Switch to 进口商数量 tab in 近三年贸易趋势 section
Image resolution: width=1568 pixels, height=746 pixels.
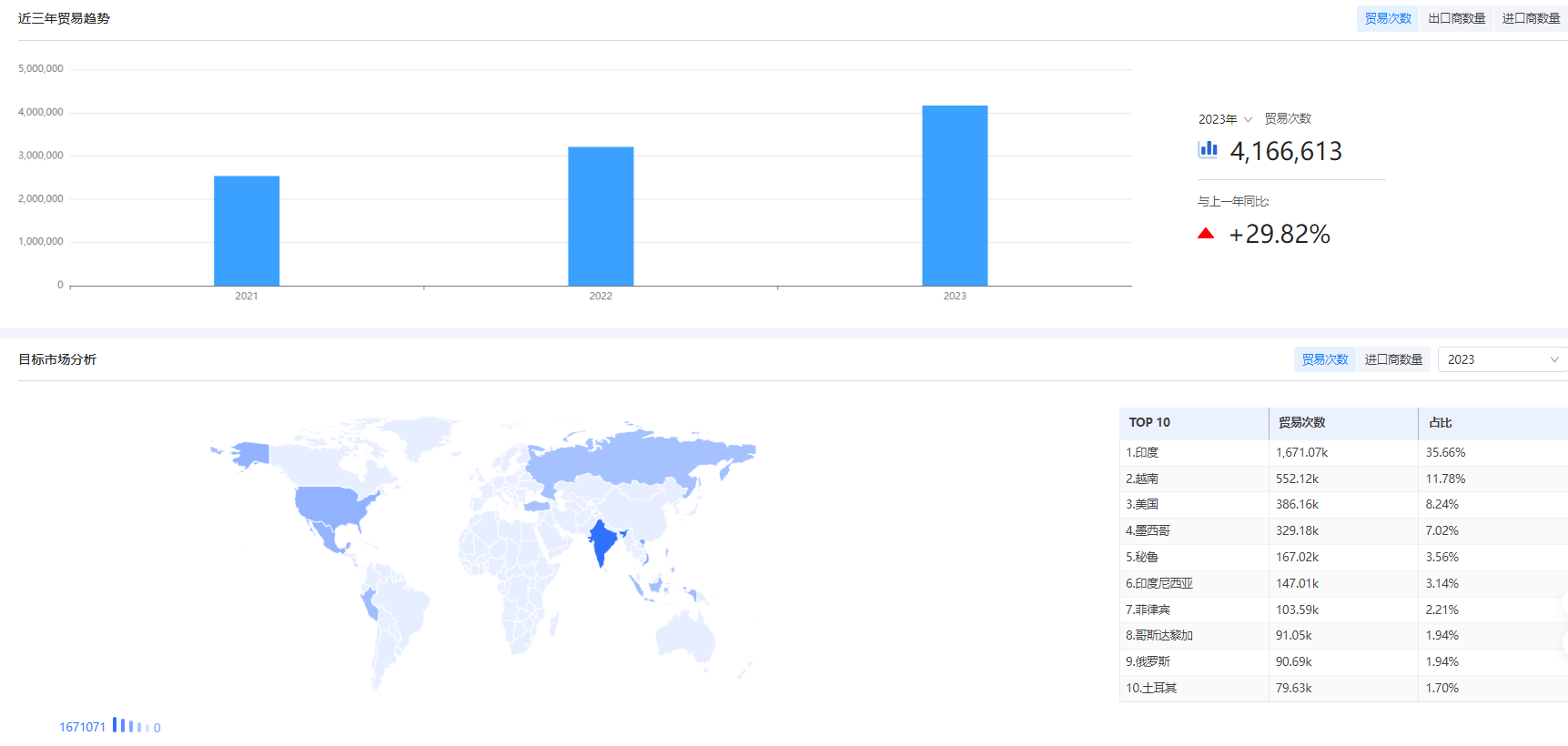[x=1531, y=18]
